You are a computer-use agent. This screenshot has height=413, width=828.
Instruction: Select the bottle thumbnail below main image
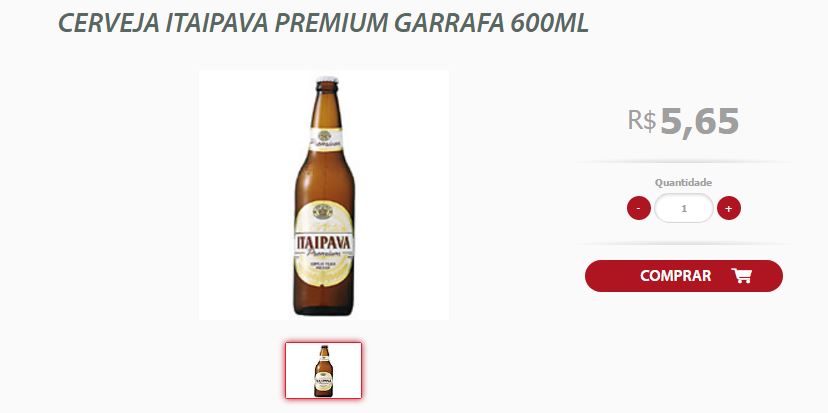(x=324, y=370)
